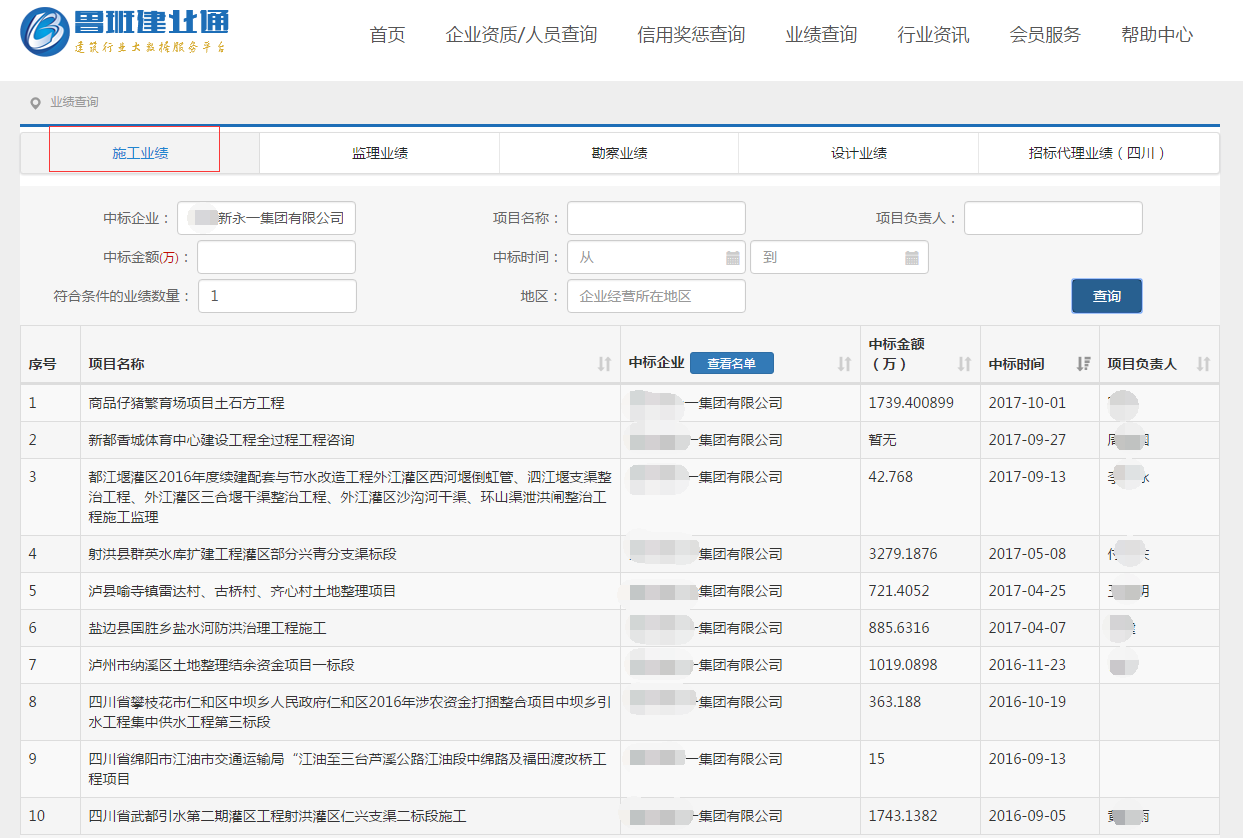
Task: Focus 符合条件的业绩数量 input field
Action: pos(277,296)
